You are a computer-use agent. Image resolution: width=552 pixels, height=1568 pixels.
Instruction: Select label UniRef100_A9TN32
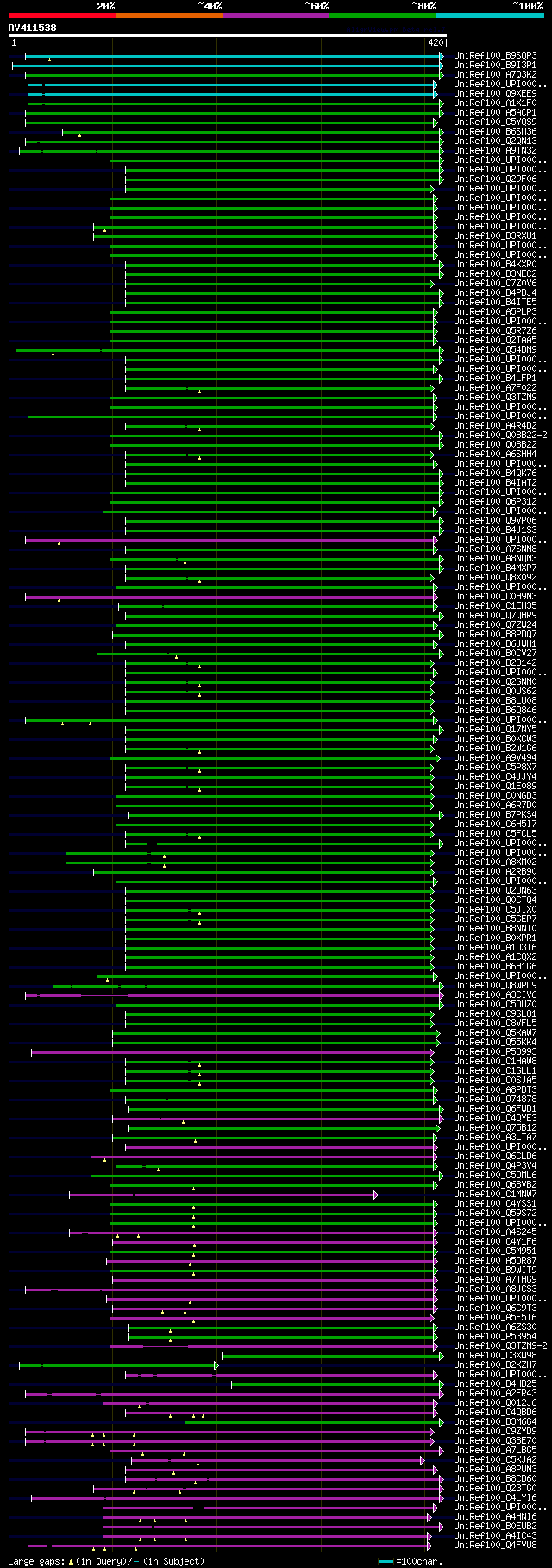pos(495,150)
